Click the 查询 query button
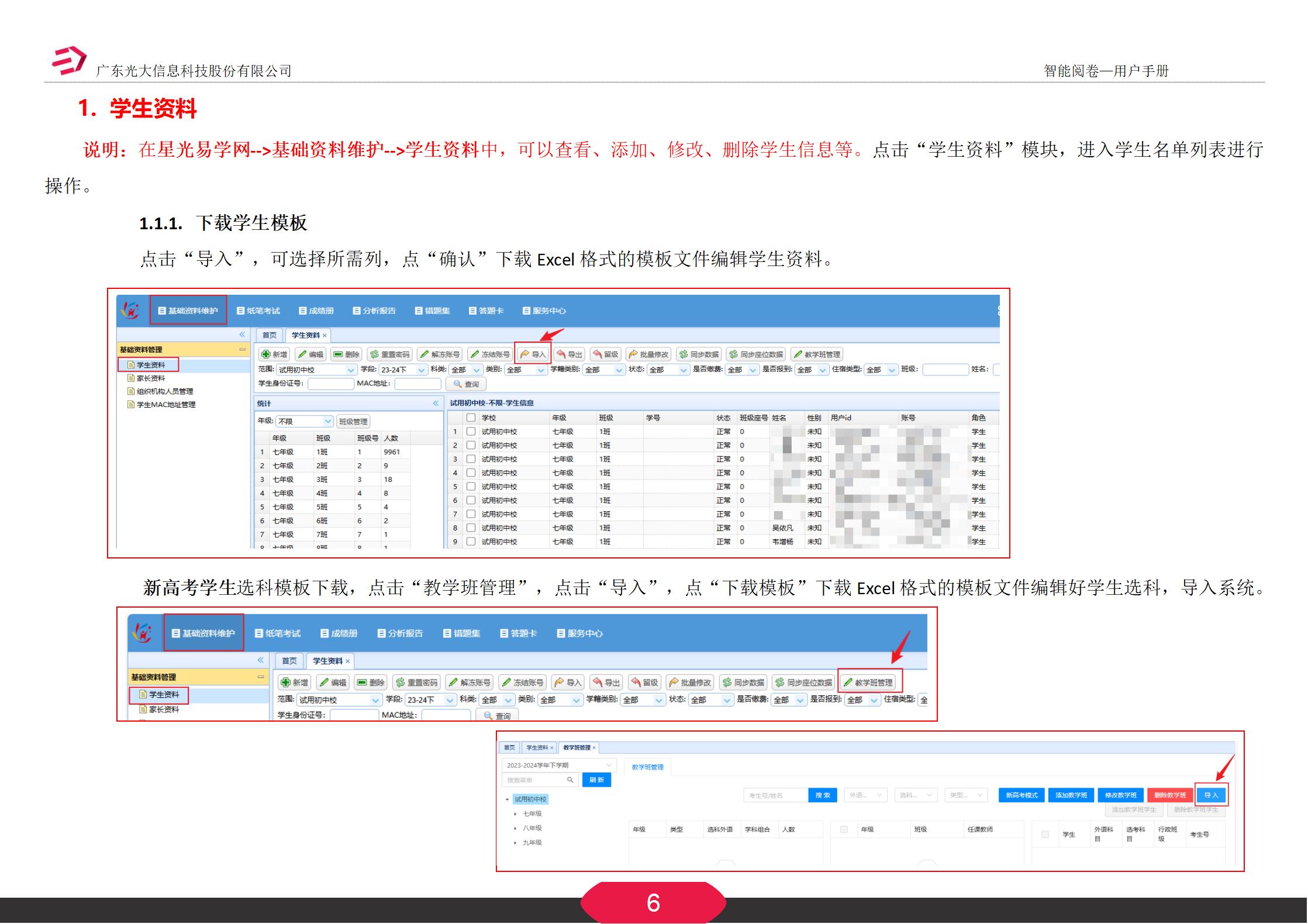1308x924 pixels. click(x=467, y=384)
